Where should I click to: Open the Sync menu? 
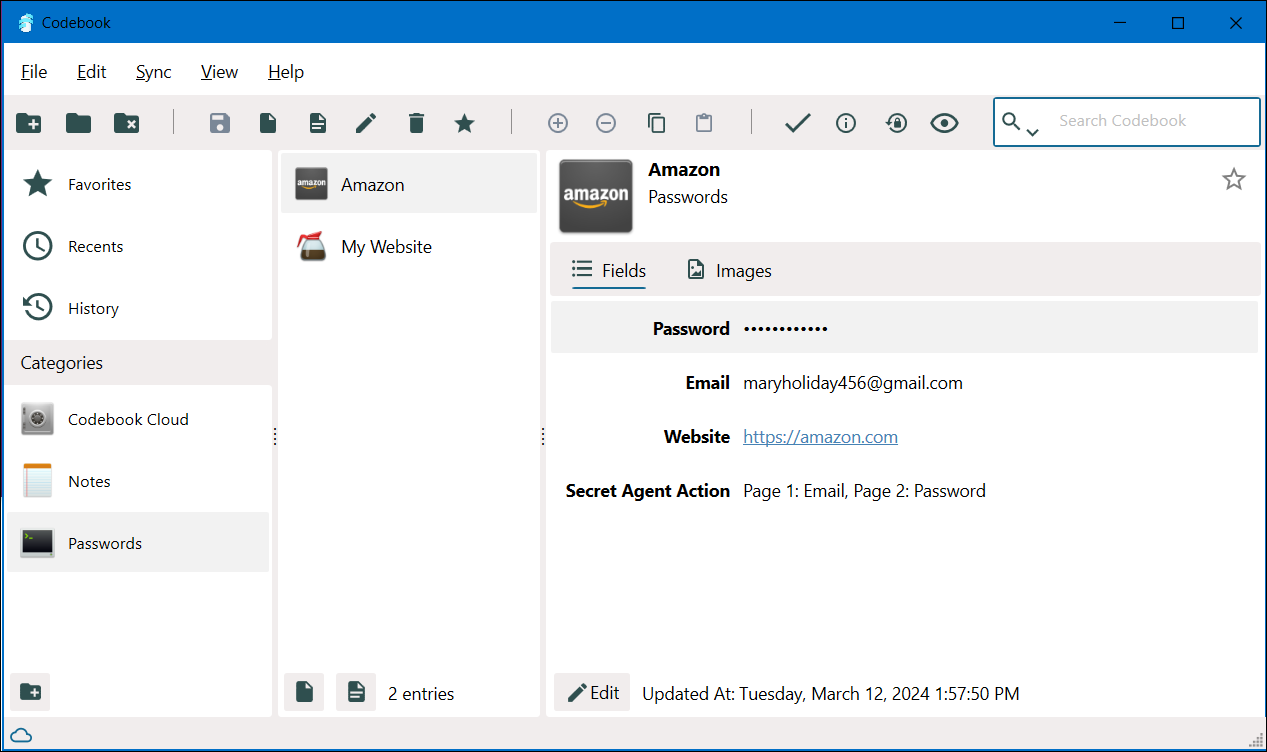coord(154,72)
